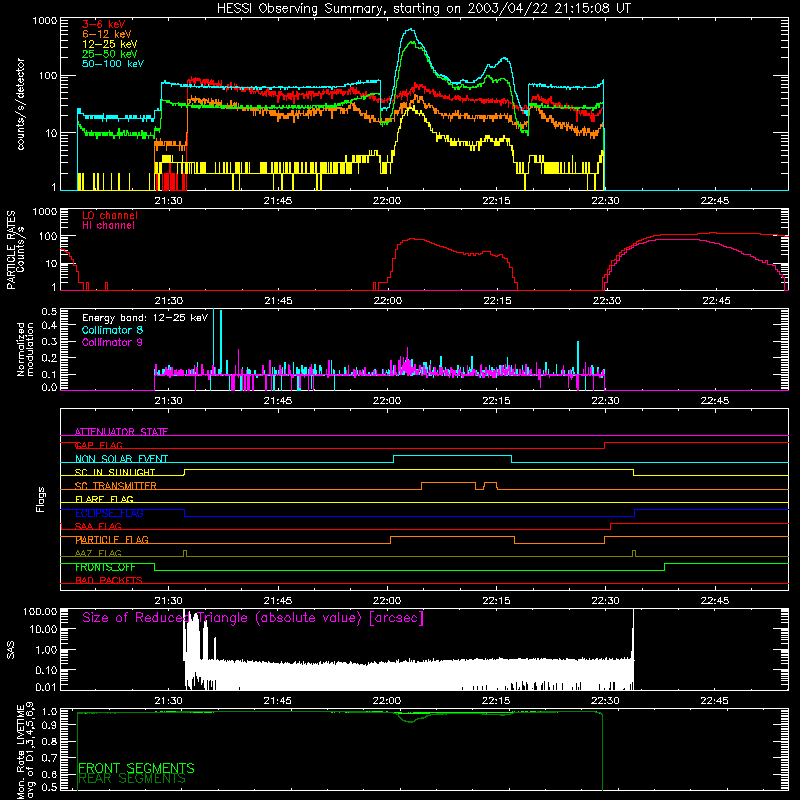Click the Size of Reduced Triangle title
800x800 pixels.
click(253, 618)
